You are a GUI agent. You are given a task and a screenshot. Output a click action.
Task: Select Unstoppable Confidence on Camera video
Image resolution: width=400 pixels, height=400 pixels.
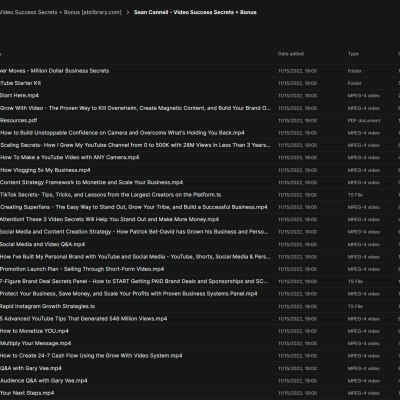(122, 133)
